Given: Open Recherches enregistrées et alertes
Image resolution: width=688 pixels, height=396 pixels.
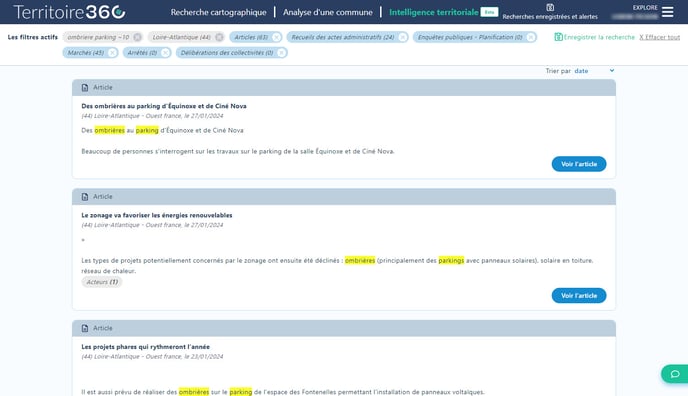Looking at the screenshot, I should pos(550,17).
